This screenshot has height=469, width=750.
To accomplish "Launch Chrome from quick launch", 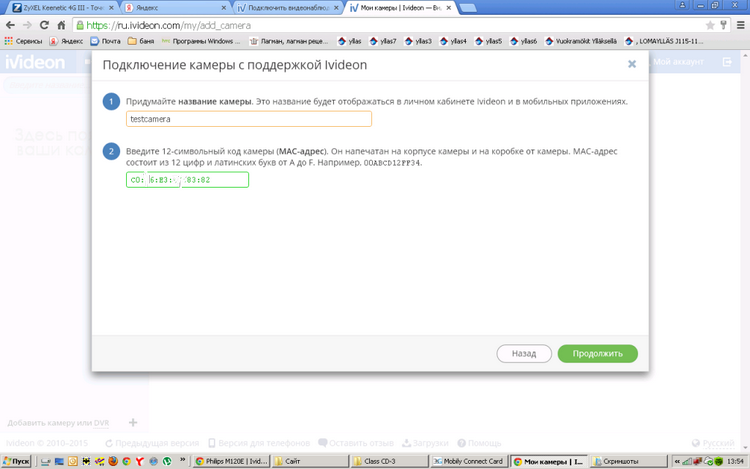I will [126, 461].
